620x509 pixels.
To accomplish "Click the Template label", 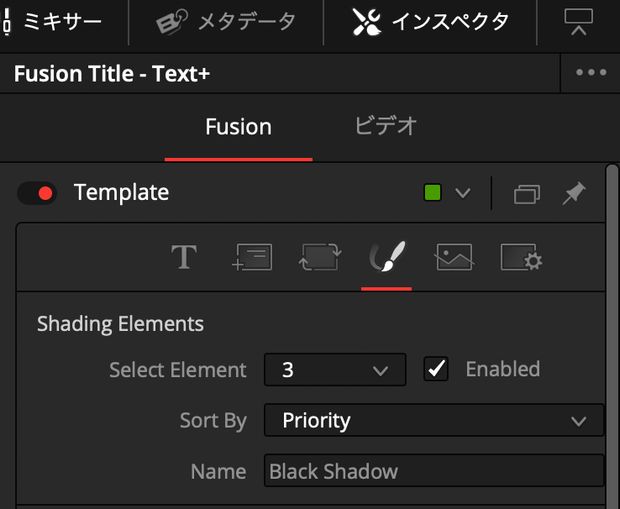I will (121, 193).
